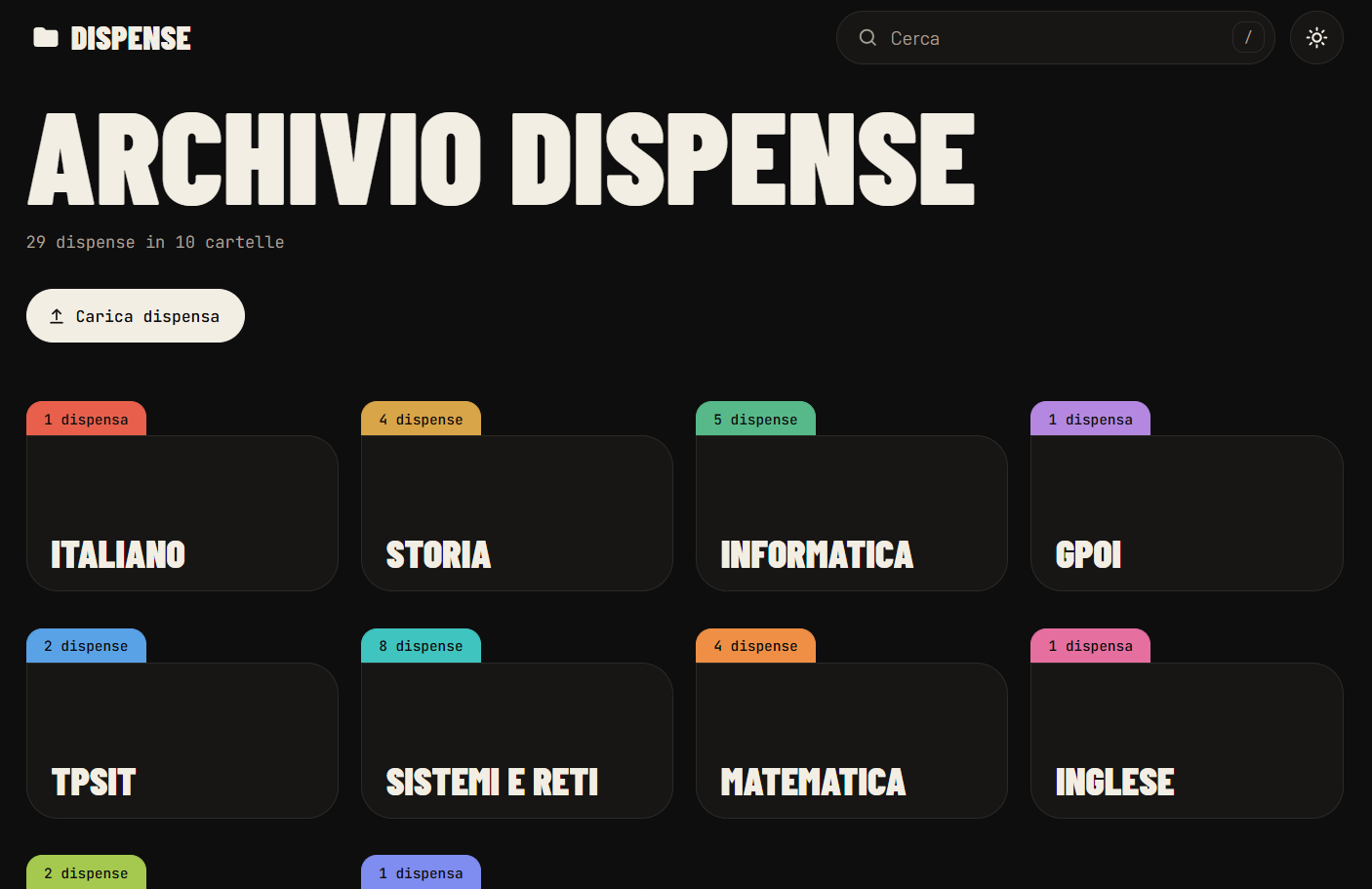Open the STORIA folder card

pyautogui.click(x=517, y=513)
